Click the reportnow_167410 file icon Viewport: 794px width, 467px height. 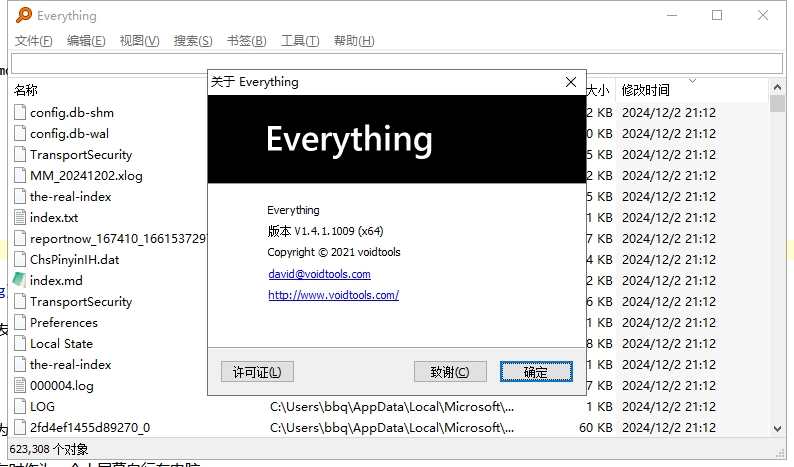click(20, 238)
